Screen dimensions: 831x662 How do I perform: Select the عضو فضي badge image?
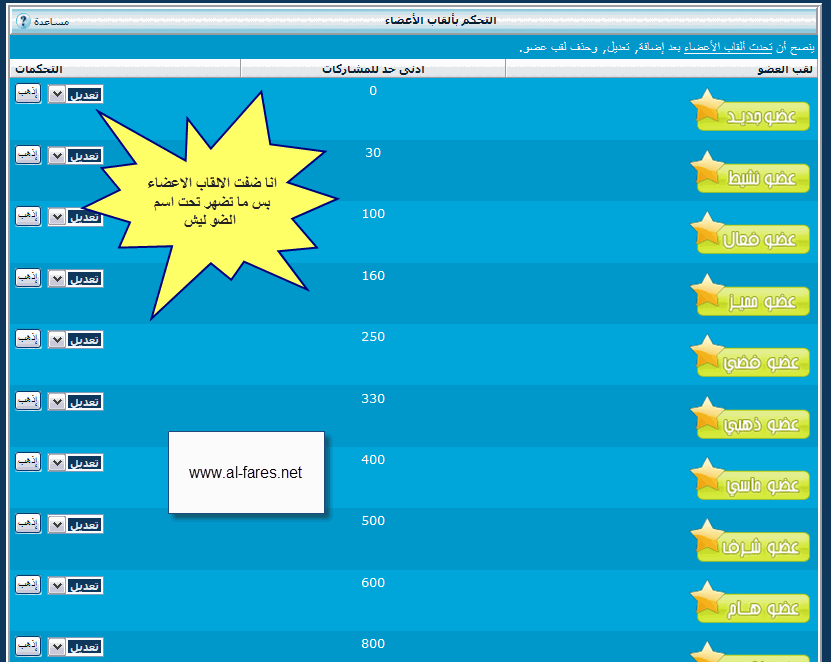coord(752,357)
